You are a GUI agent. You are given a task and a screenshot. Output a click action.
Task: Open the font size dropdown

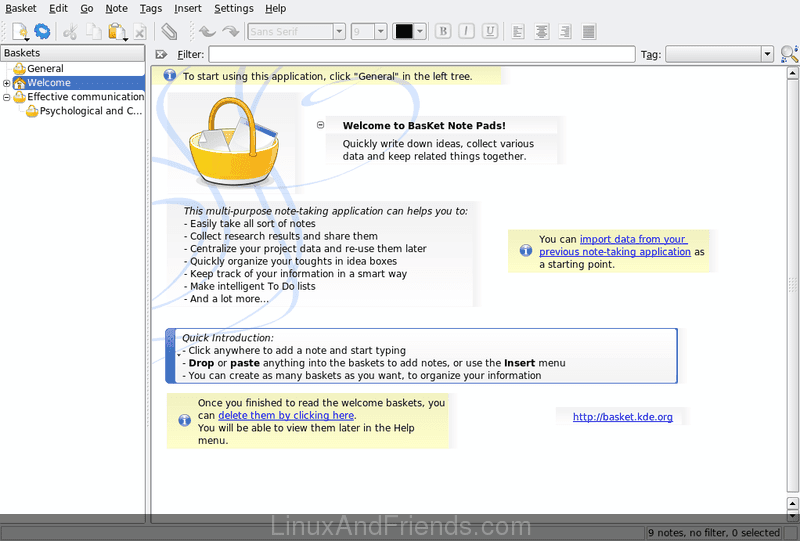click(x=381, y=32)
